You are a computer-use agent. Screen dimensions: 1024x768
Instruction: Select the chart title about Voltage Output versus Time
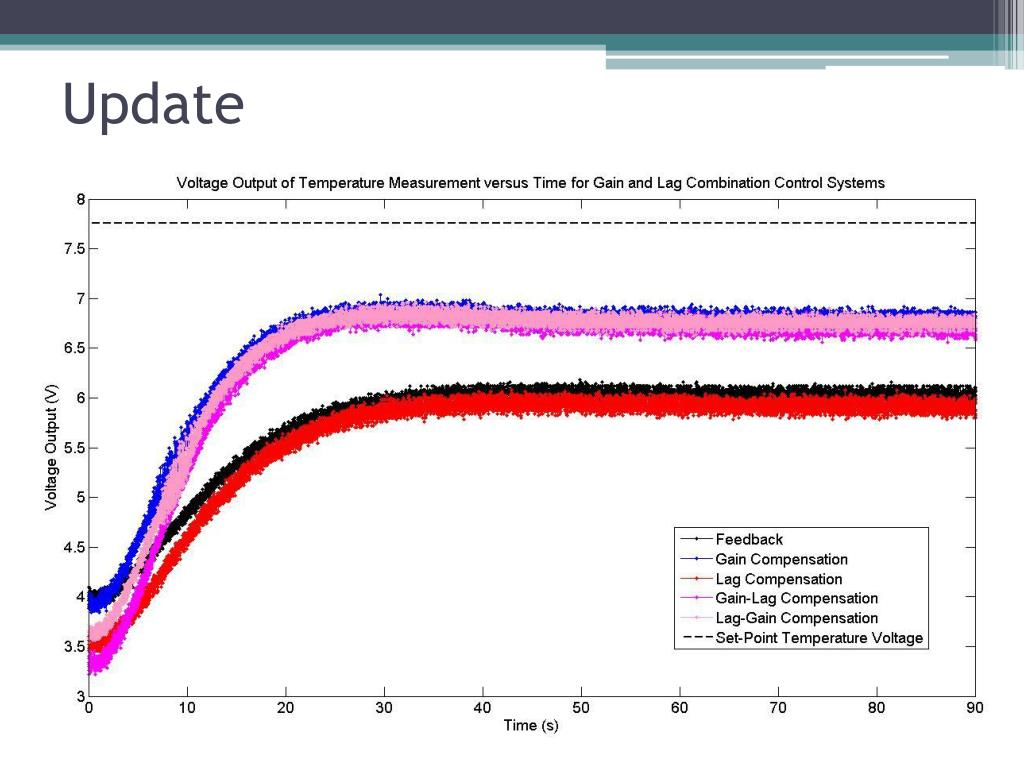coord(530,183)
